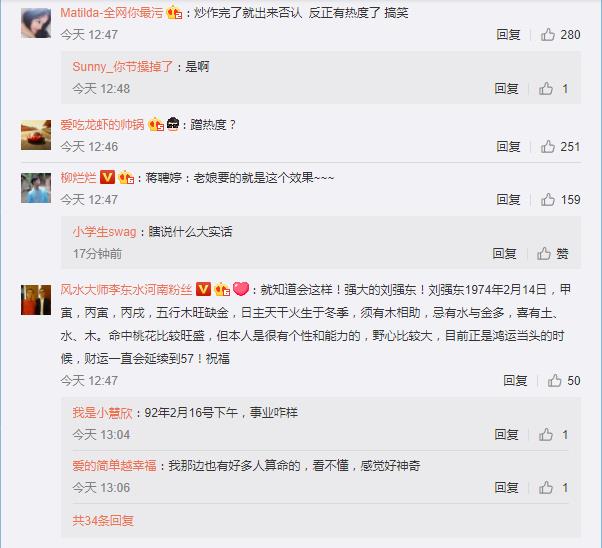Image resolution: width=602 pixels, height=548 pixels.
Task: Thumbs-up 柳烂烂's comment with 159 likes
Action: pyautogui.click(x=548, y=199)
